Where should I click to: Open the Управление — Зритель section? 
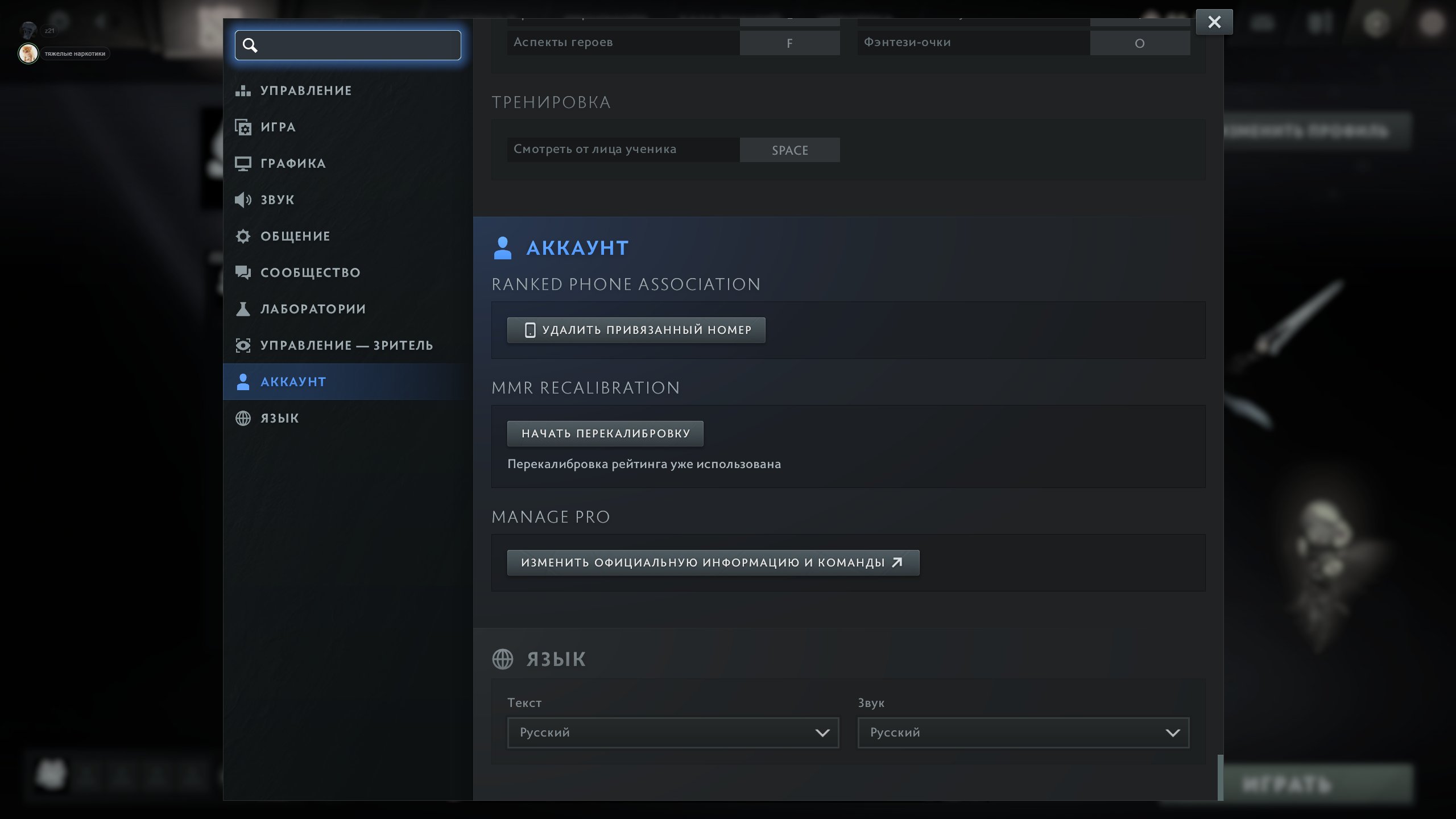[x=346, y=345]
